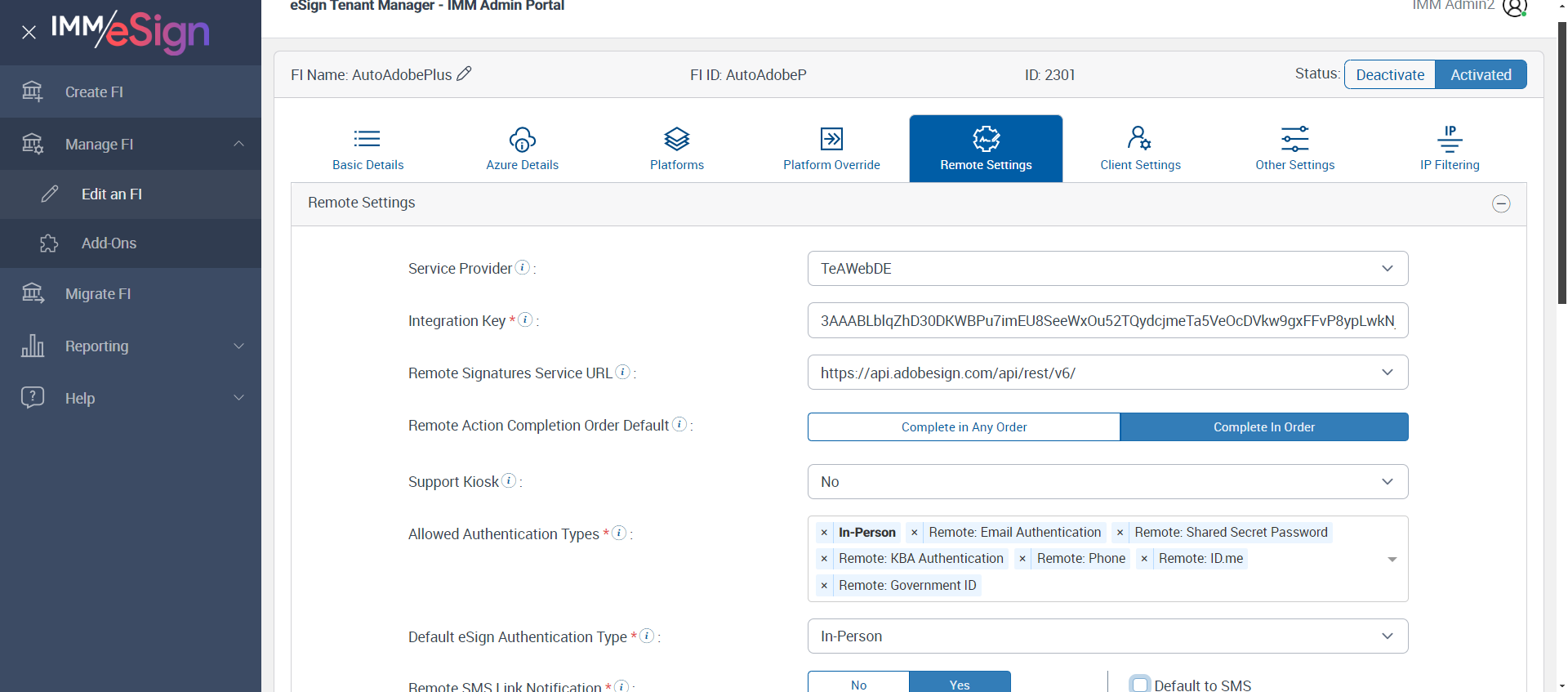This screenshot has height=692, width=1568.
Task: Close the sidebar with the X icon
Action: (29, 33)
